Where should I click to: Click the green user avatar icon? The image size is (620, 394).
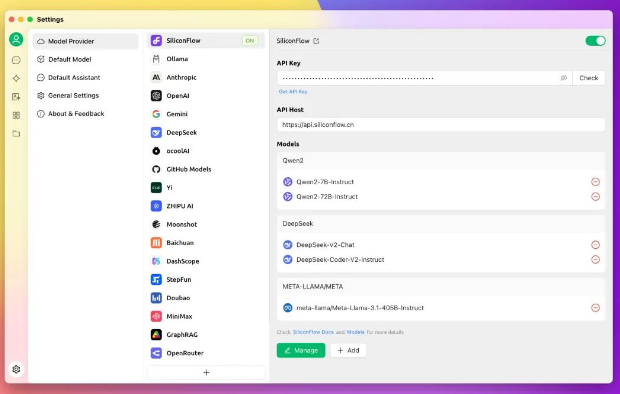click(16, 40)
